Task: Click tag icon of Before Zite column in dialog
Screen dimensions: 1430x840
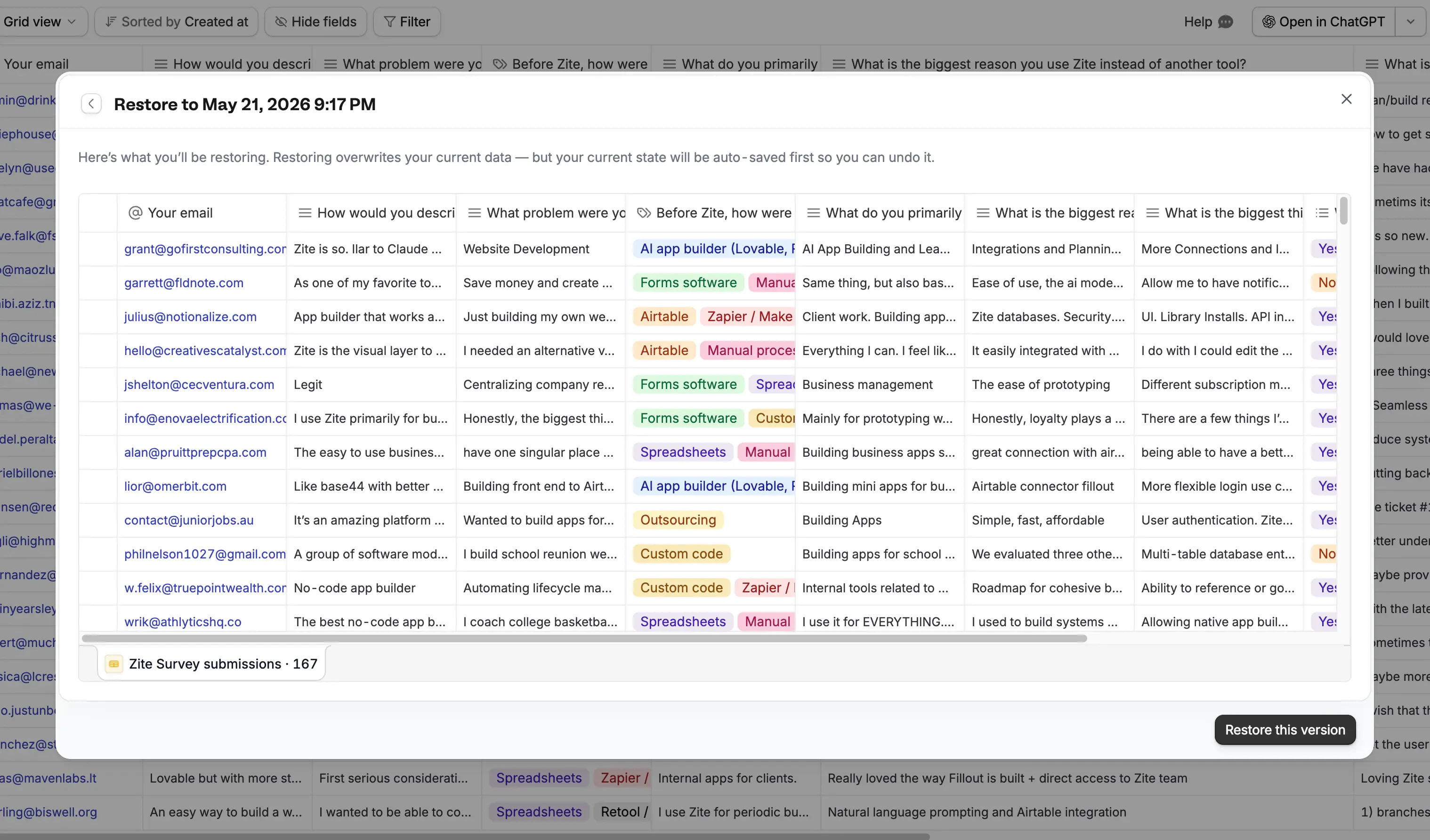Action: point(644,213)
